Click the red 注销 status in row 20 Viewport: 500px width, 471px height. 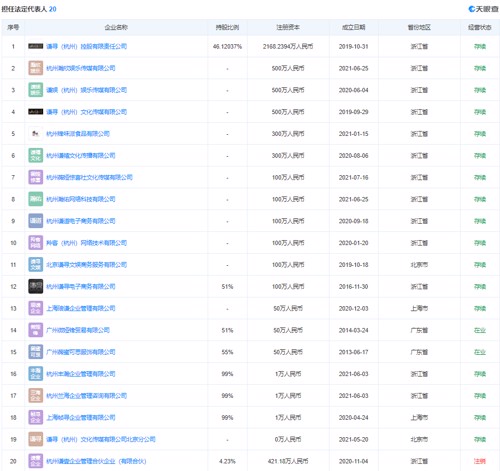480,461
